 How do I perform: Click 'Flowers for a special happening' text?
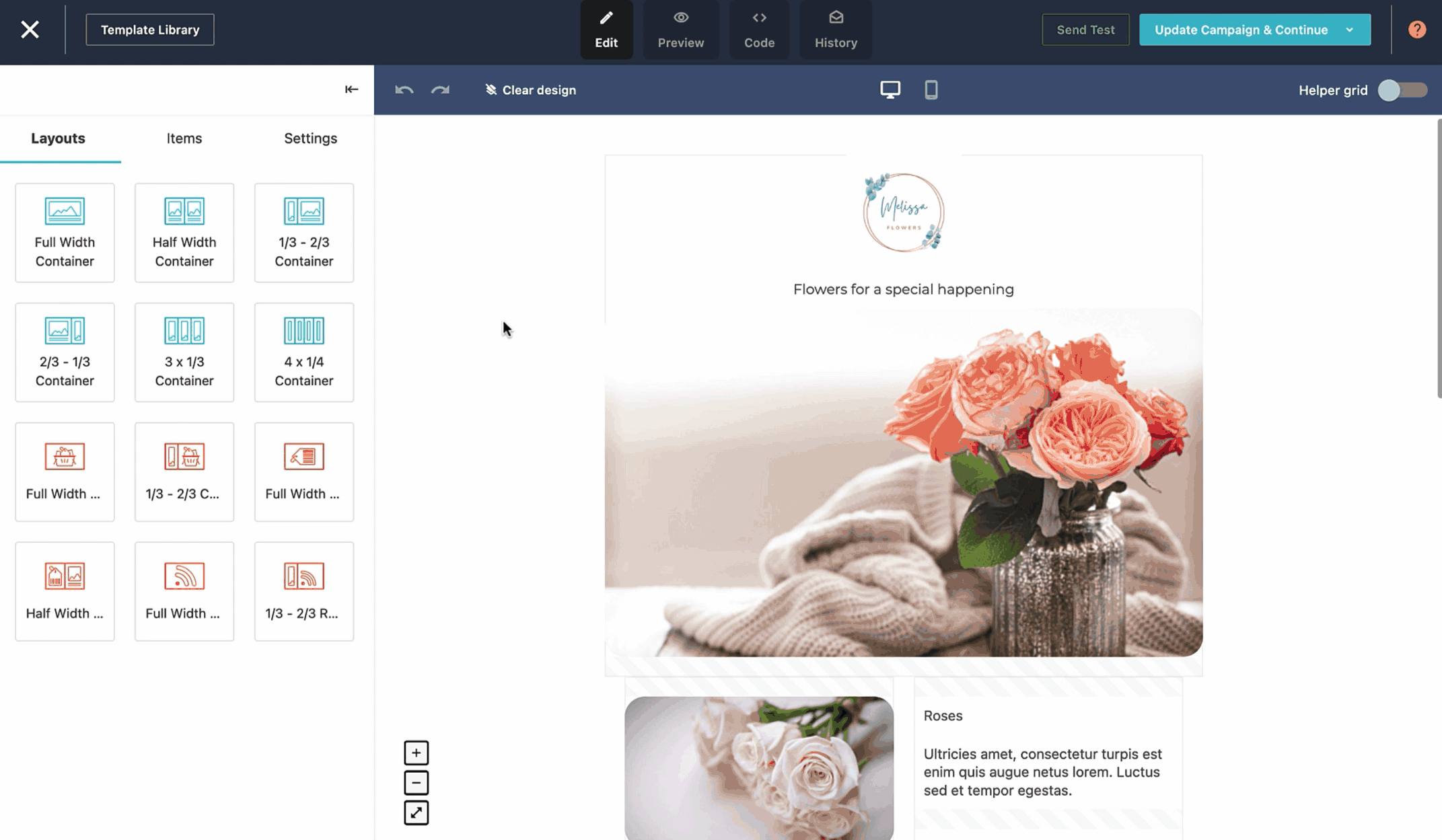point(904,289)
